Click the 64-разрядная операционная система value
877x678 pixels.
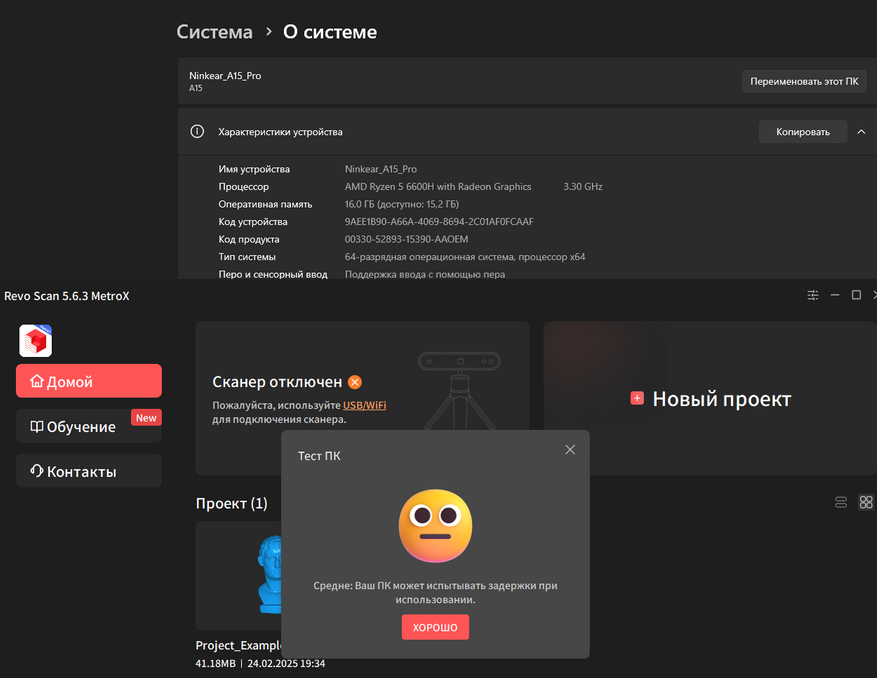pyautogui.click(x=465, y=257)
